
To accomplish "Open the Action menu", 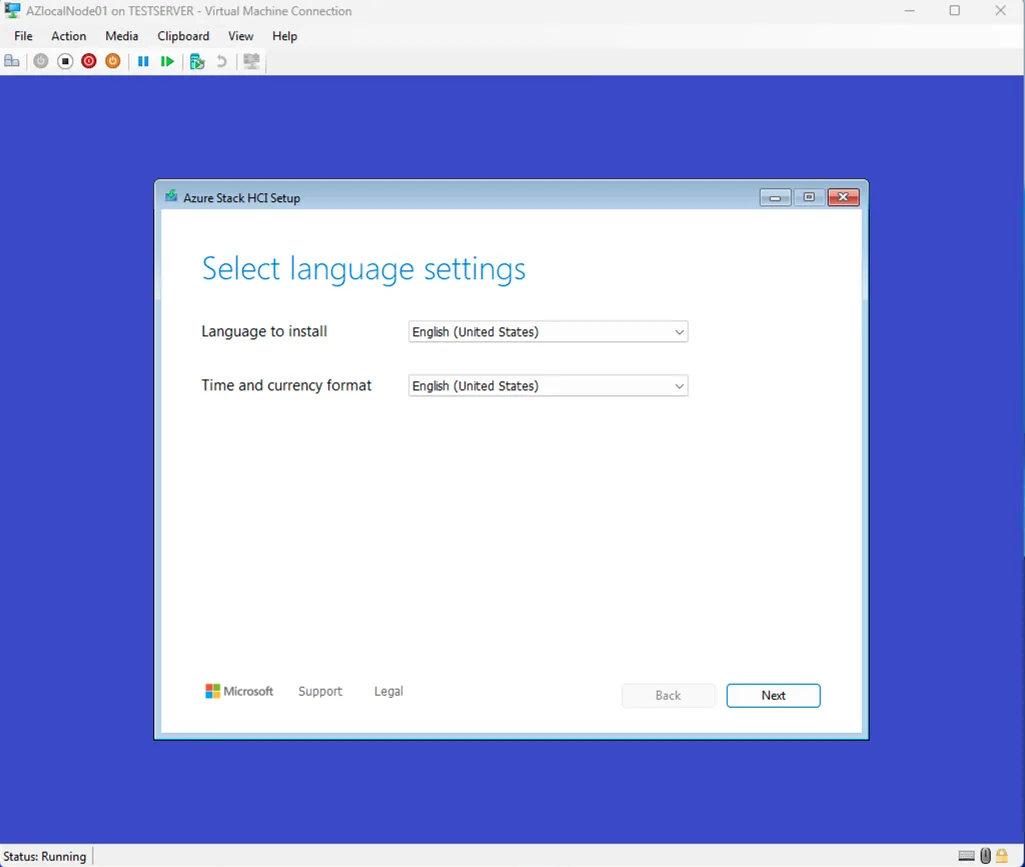I will (x=69, y=36).
